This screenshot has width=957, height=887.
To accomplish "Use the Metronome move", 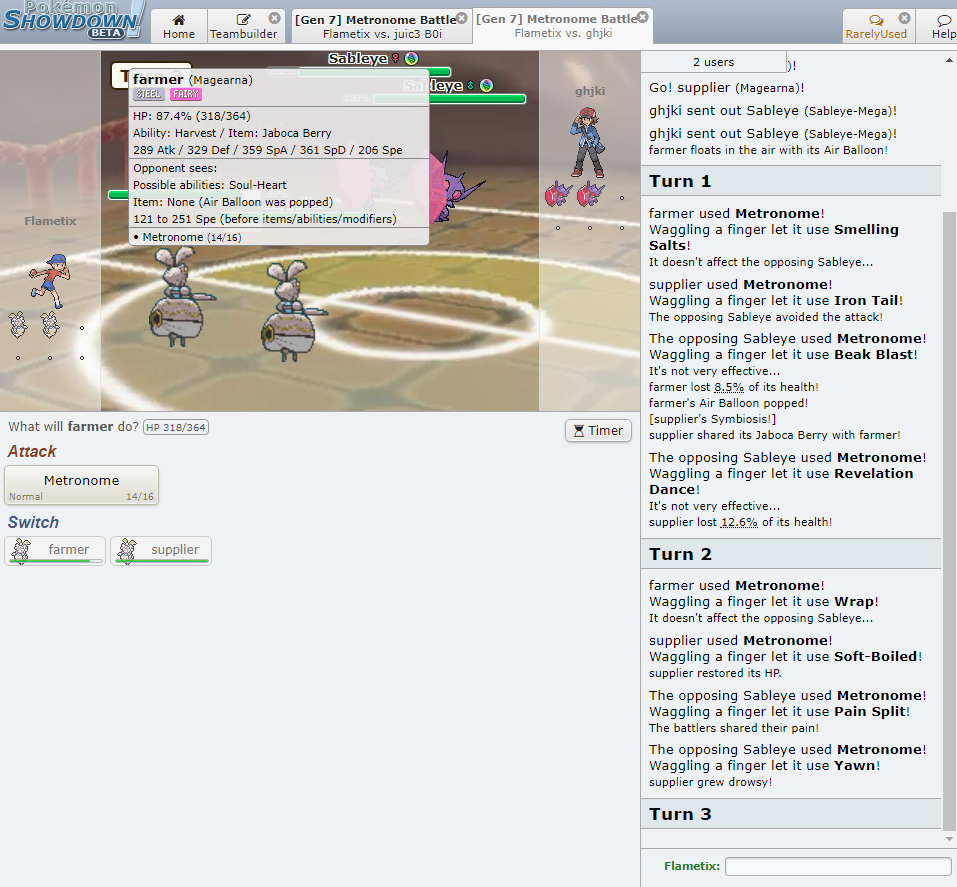I will click(x=81, y=485).
